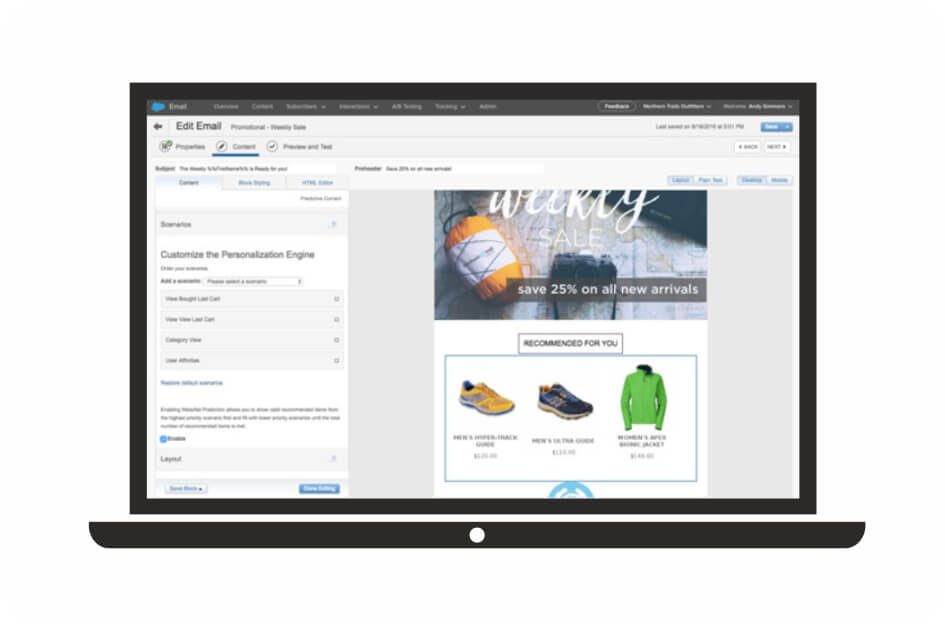Remove the View Bought Last Cart scenario
Image resolution: width=945 pixels, height=631 pixels.
click(x=336, y=298)
